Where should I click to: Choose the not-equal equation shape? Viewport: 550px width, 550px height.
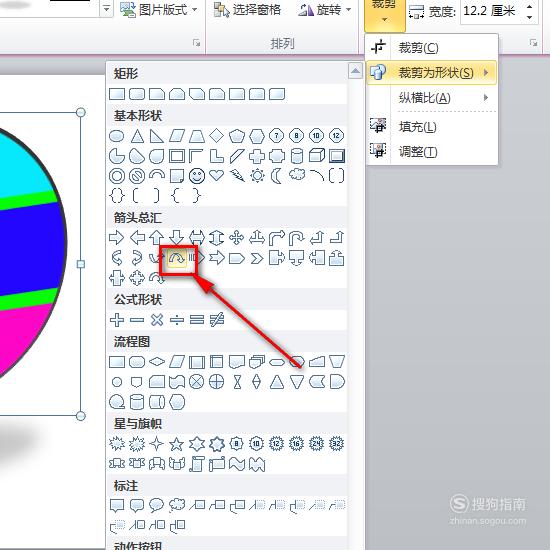pyautogui.click(x=217, y=320)
